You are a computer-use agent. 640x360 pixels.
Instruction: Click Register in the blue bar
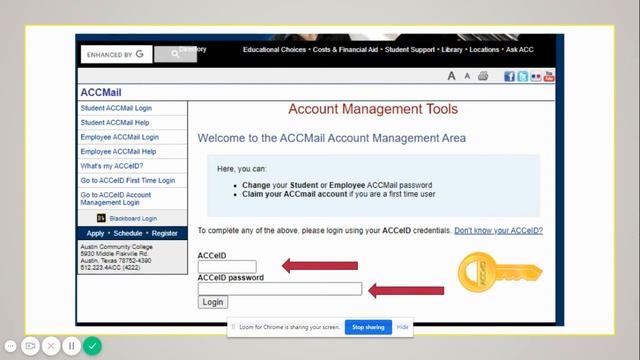164,233
